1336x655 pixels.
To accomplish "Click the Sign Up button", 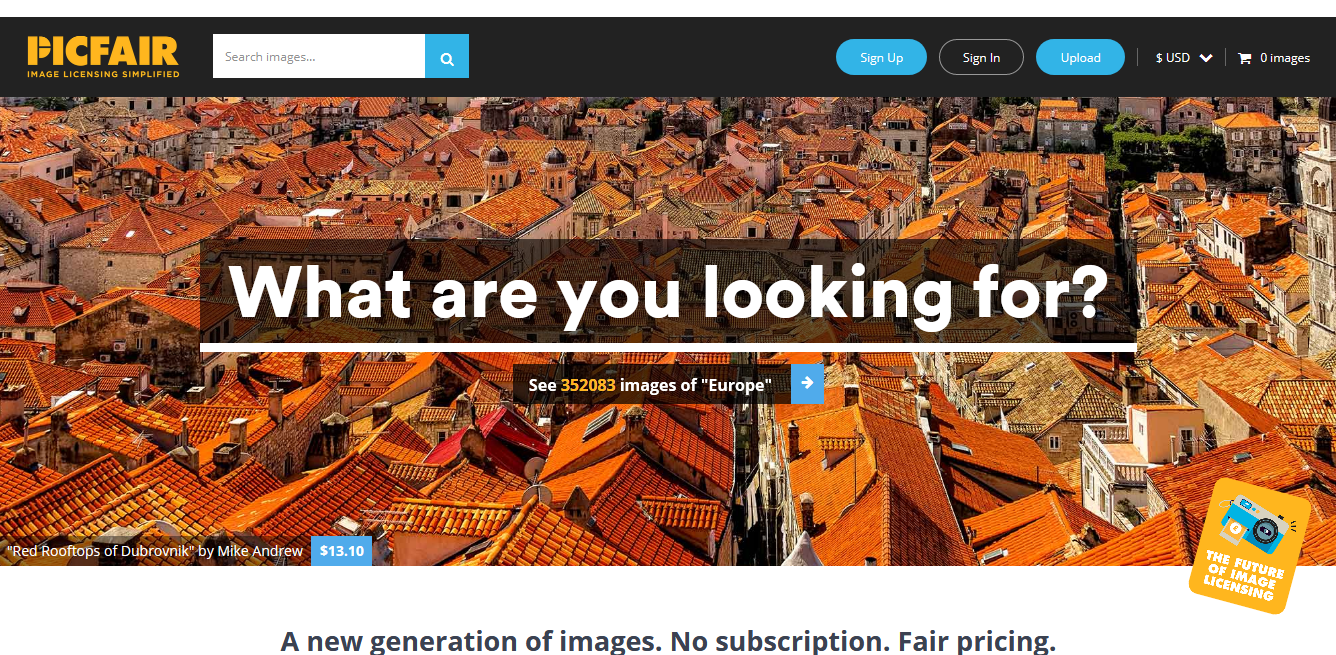I will click(881, 57).
